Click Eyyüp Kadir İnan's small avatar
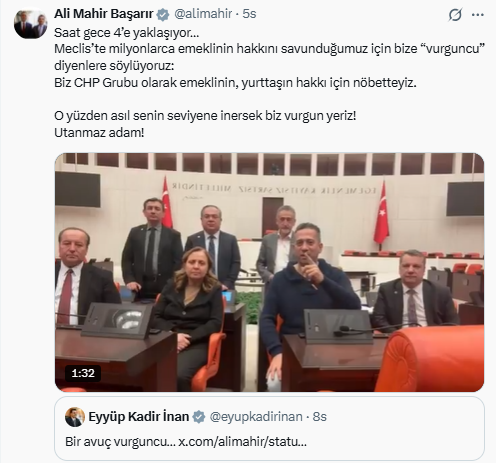The width and height of the screenshot is (496, 463). 75,417
